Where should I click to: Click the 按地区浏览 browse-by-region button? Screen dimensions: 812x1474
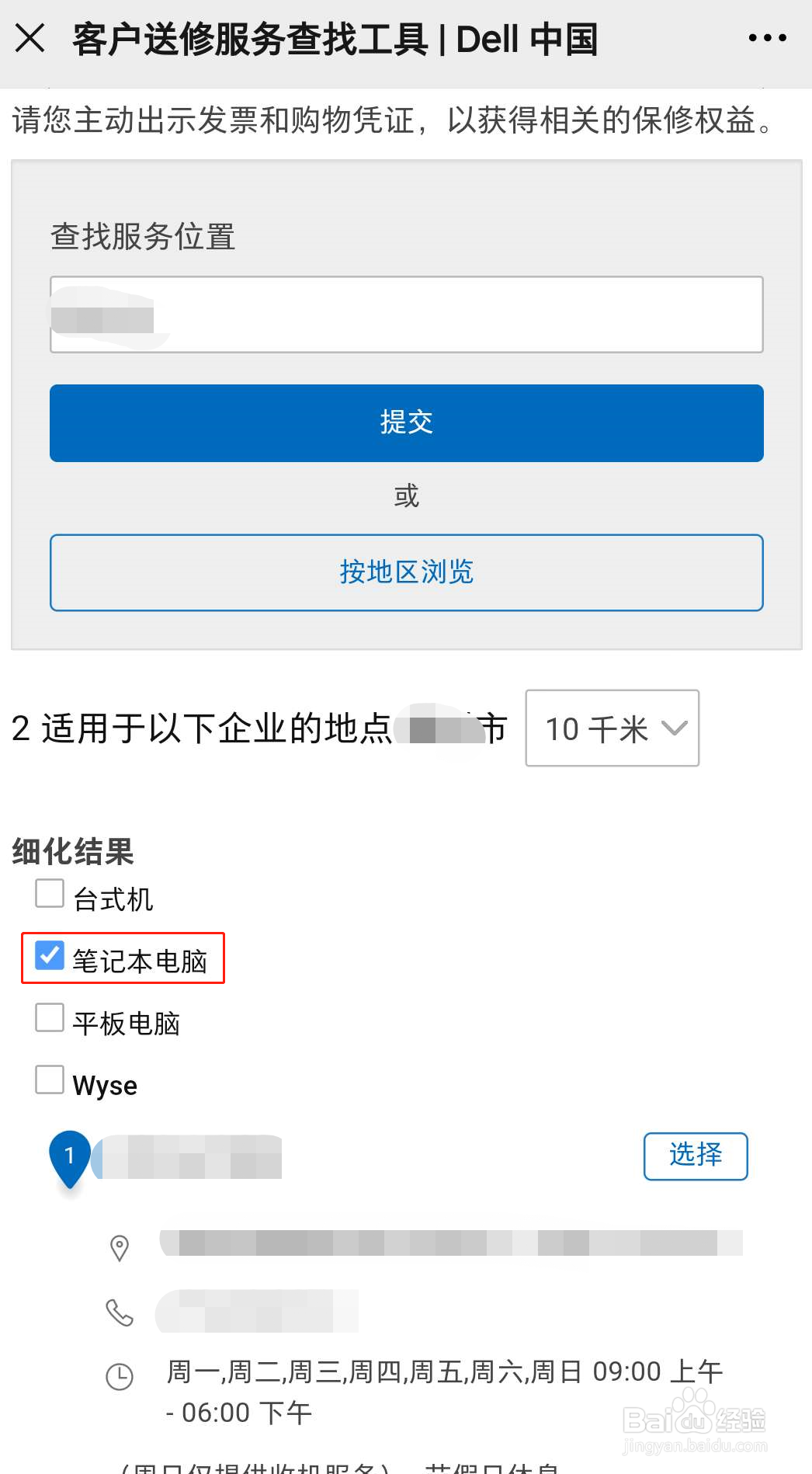click(406, 572)
